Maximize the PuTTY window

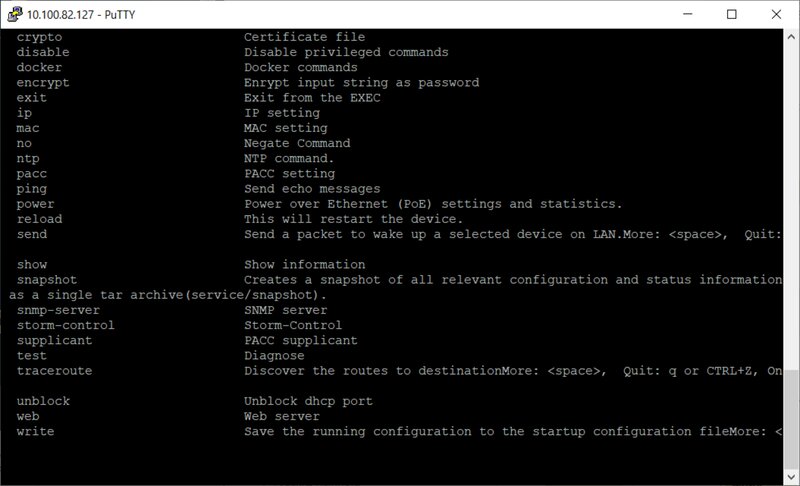732,14
